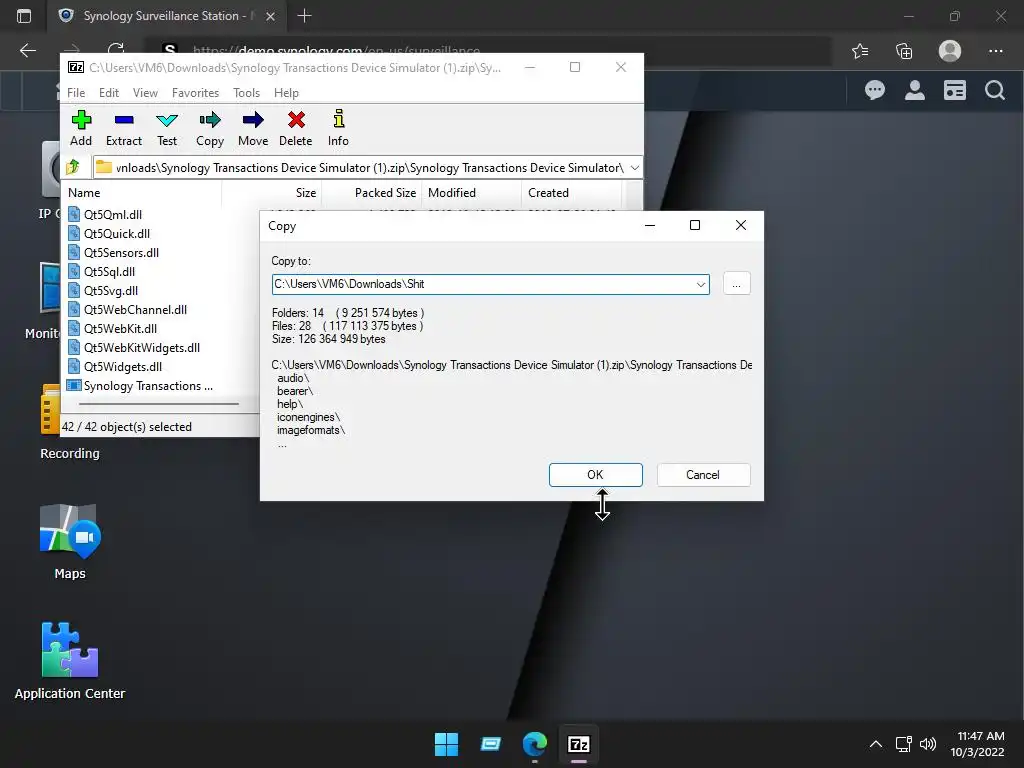Open the Edge profile avatar
Viewport: 1024px width, 768px height.
[950, 51]
